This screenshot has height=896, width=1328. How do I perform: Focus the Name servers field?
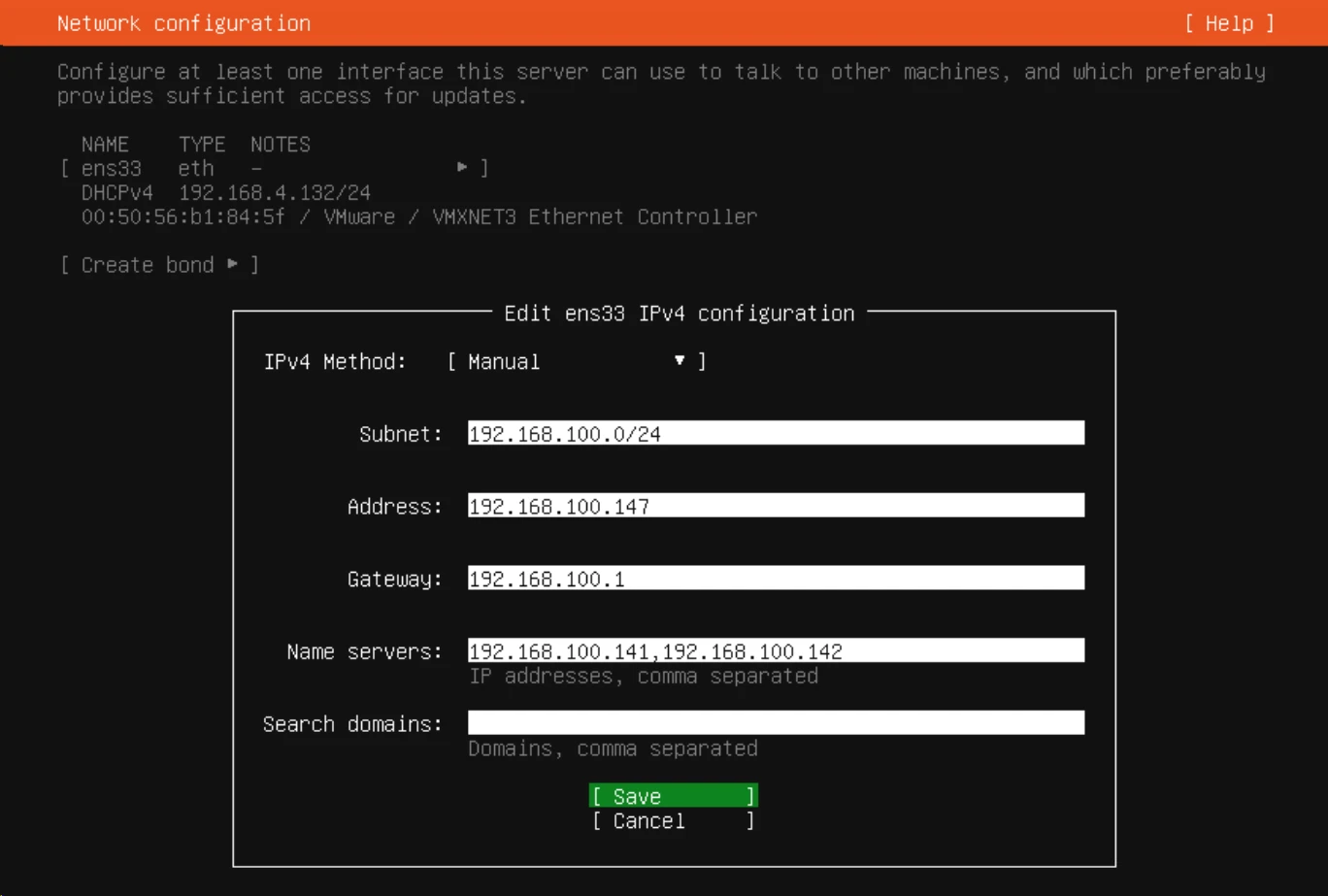click(x=775, y=651)
